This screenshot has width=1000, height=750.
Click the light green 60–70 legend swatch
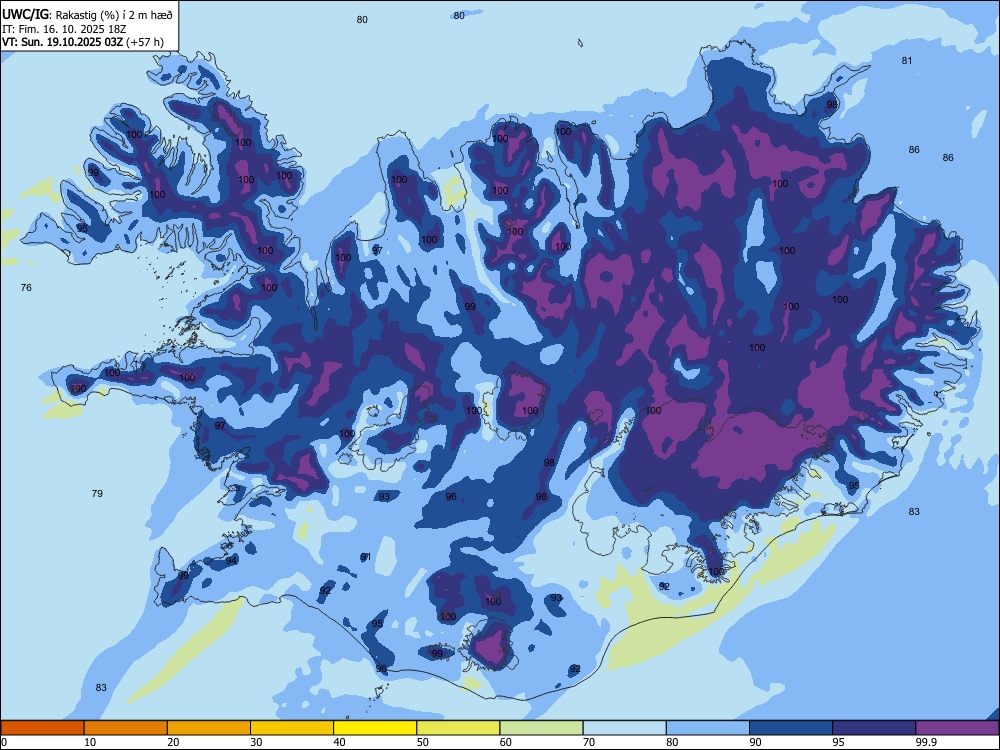tap(541, 728)
